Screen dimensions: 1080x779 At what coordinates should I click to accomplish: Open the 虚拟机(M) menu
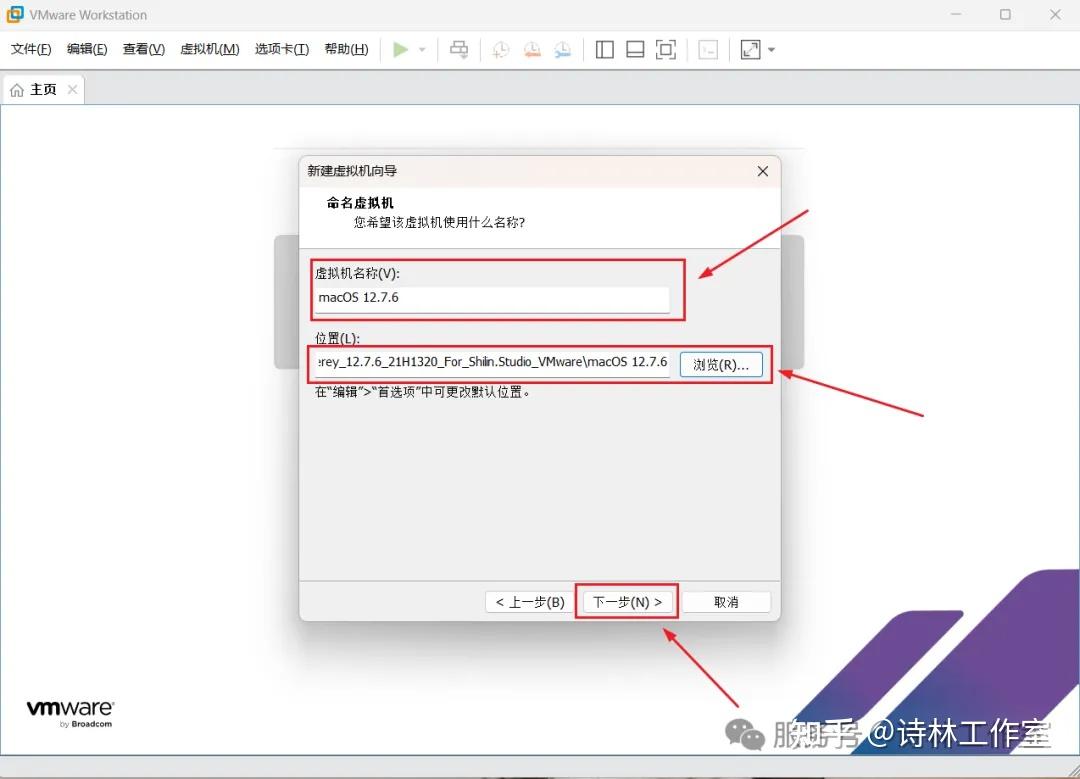209,49
